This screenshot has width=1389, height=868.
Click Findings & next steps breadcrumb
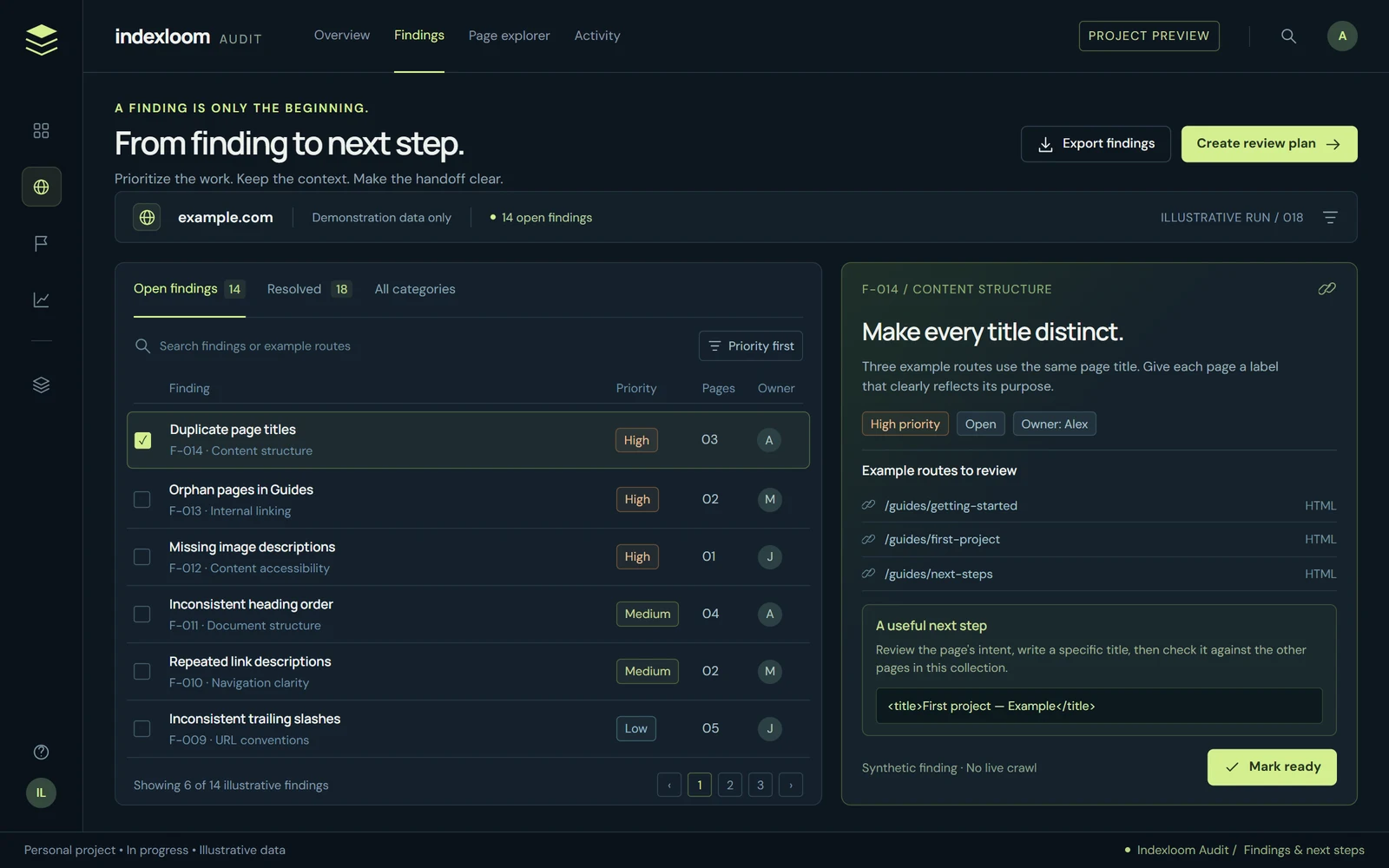(x=1304, y=850)
